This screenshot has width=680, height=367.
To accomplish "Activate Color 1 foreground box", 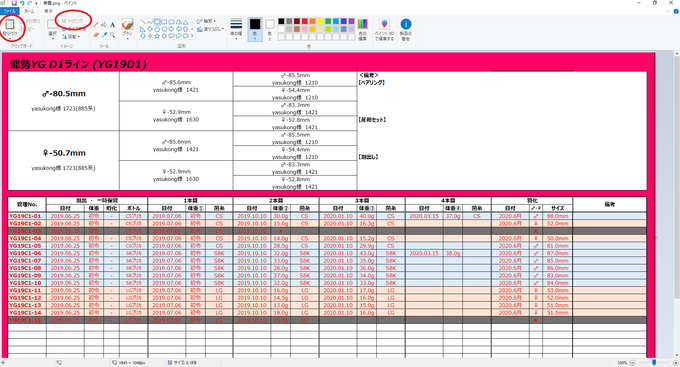I will coord(255,29).
